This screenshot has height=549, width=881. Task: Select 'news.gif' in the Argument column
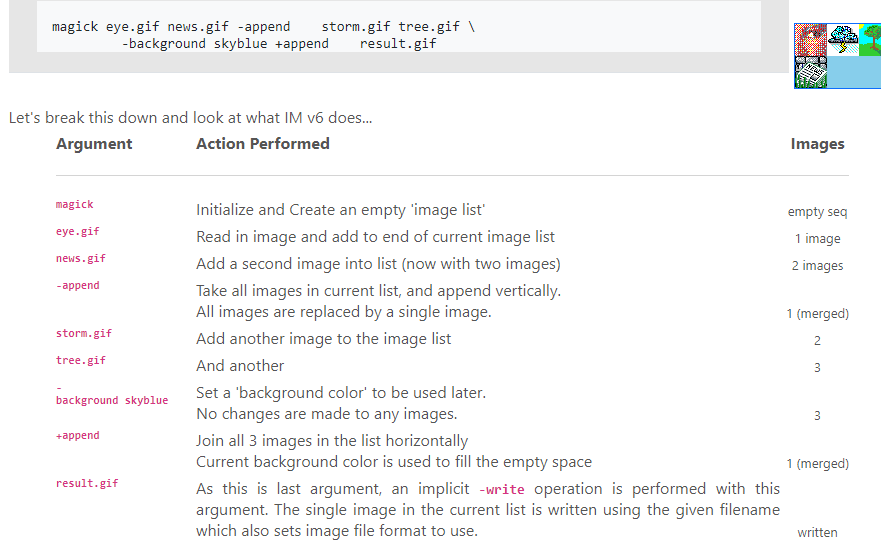[x=81, y=258]
